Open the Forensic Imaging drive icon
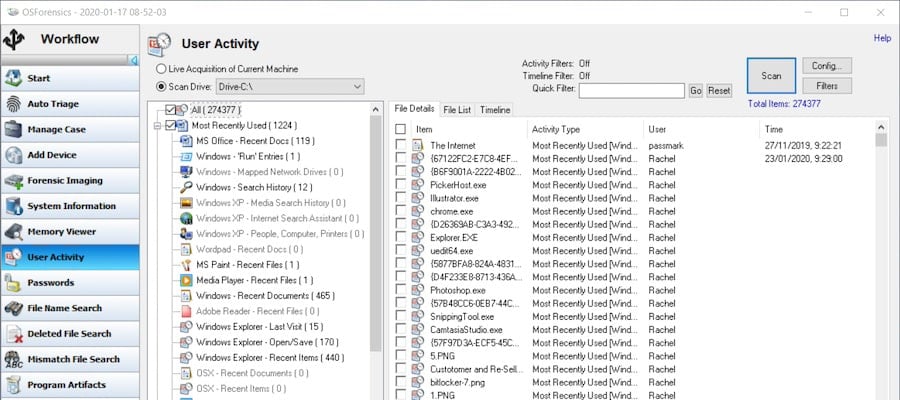Viewport: 900px width, 400px height. coord(13,180)
